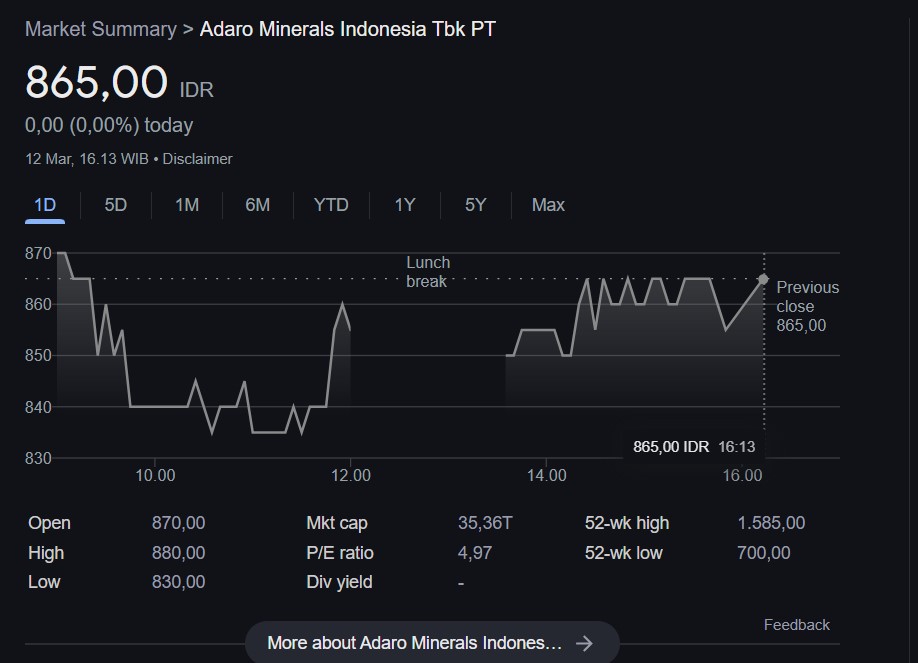The width and height of the screenshot is (918, 663).
Task: Click the P/E ratio value 4,97
Action: point(474,552)
